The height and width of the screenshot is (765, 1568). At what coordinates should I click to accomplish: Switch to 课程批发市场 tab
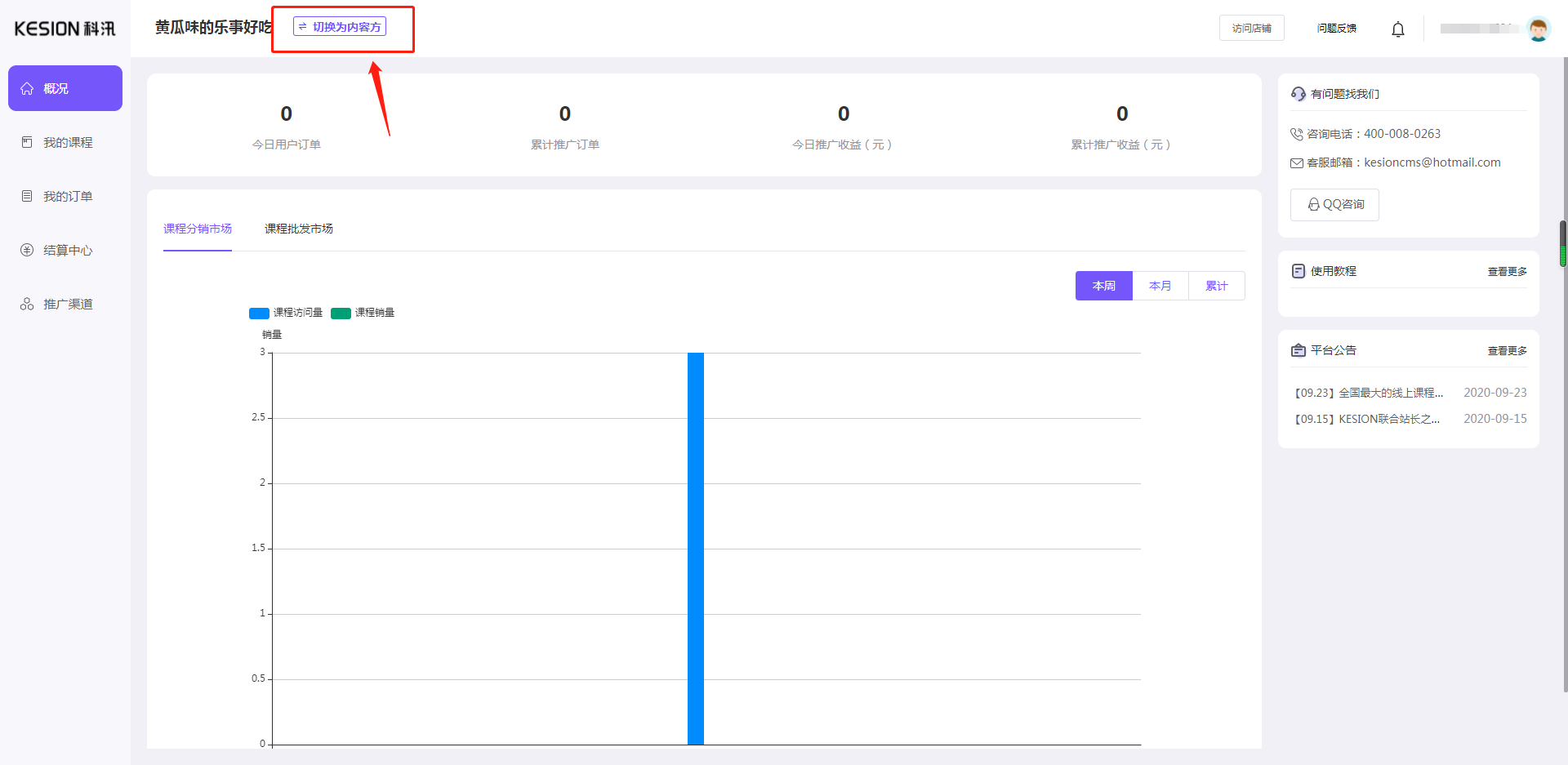coord(299,229)
